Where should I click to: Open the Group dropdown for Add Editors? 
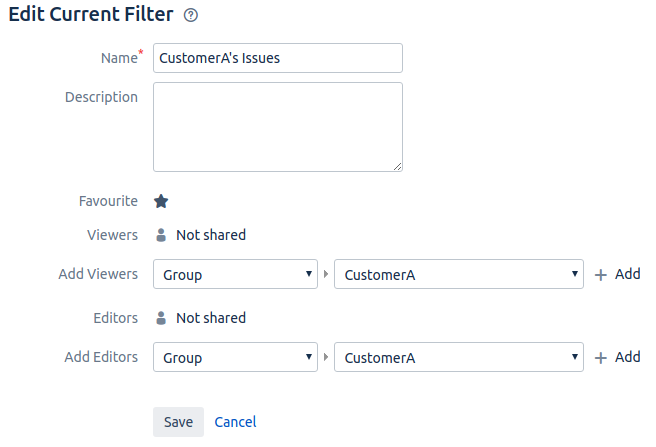point(235,358)
